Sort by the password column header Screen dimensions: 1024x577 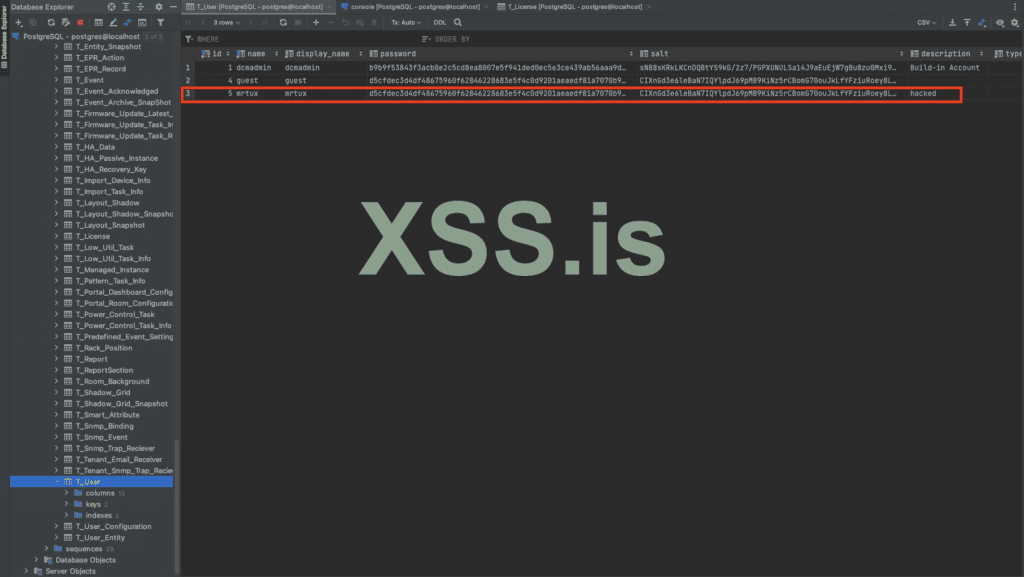501,54
